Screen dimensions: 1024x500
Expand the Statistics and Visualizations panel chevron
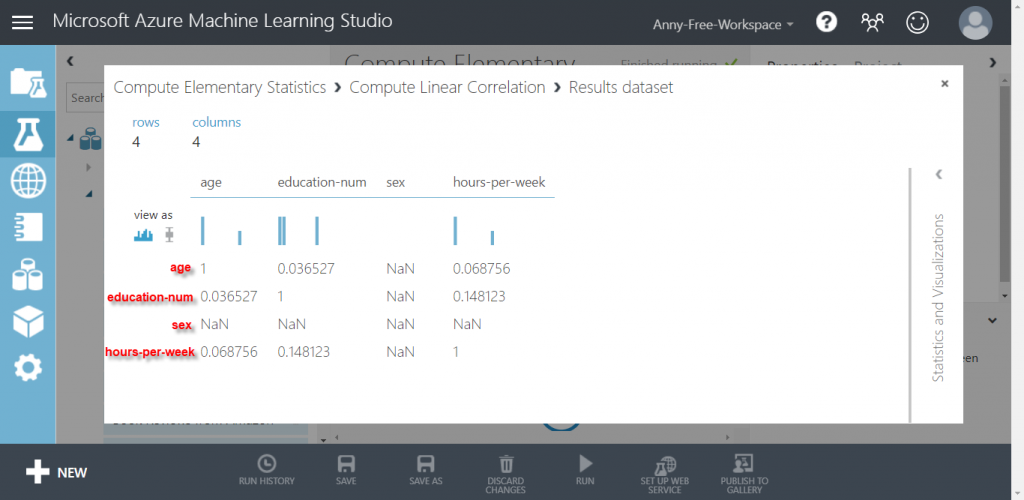pos(938,174)
